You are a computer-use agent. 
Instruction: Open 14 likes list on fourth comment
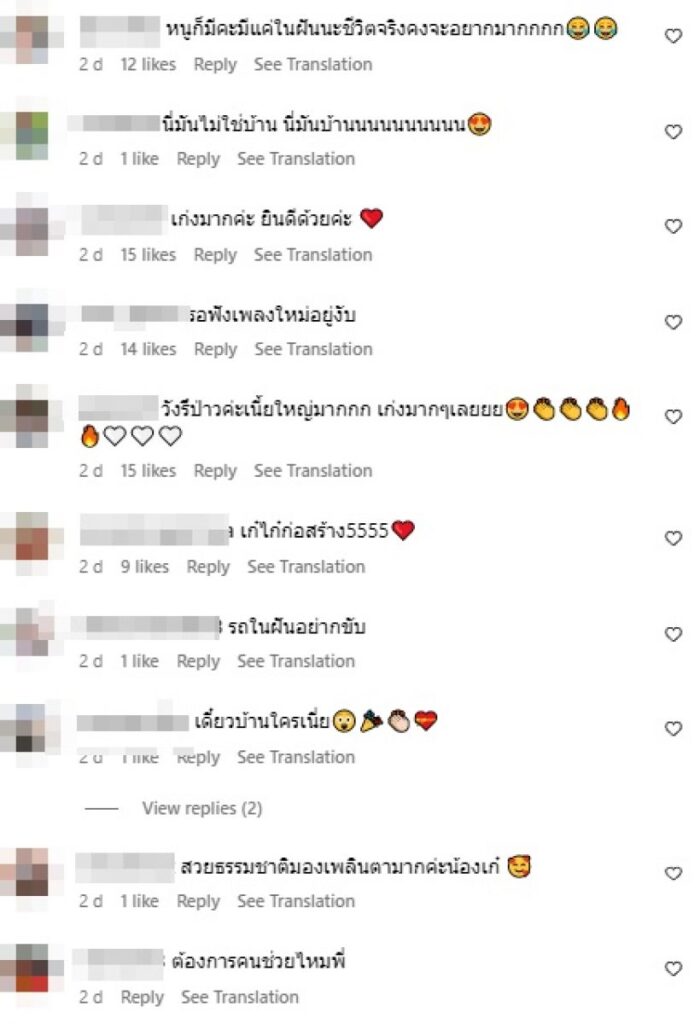pos(148,349)
